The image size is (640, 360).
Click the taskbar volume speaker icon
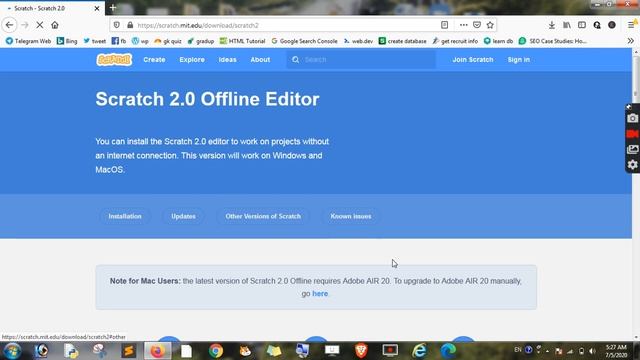pyautogui.click(x=592, y=351)
